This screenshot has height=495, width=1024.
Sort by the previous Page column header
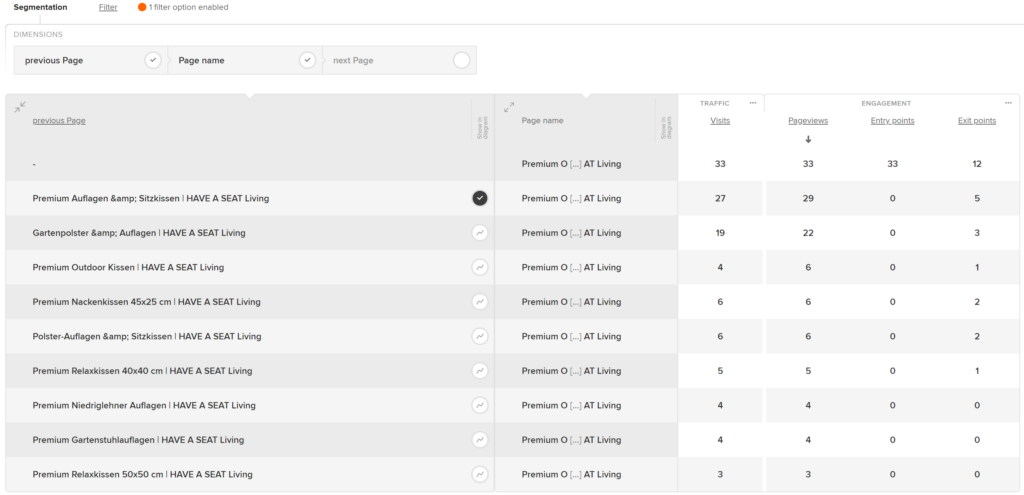point(59,121)
